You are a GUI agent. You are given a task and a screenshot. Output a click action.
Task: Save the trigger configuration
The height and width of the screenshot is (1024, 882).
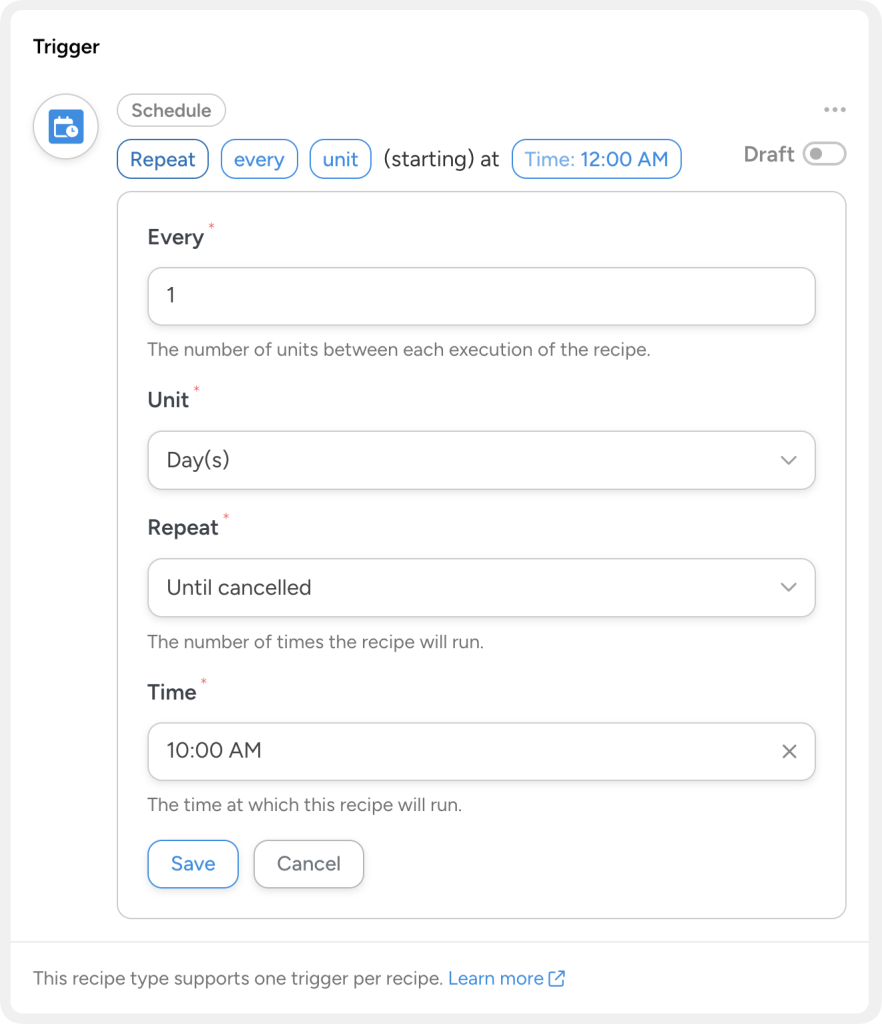tap(193, 863)
